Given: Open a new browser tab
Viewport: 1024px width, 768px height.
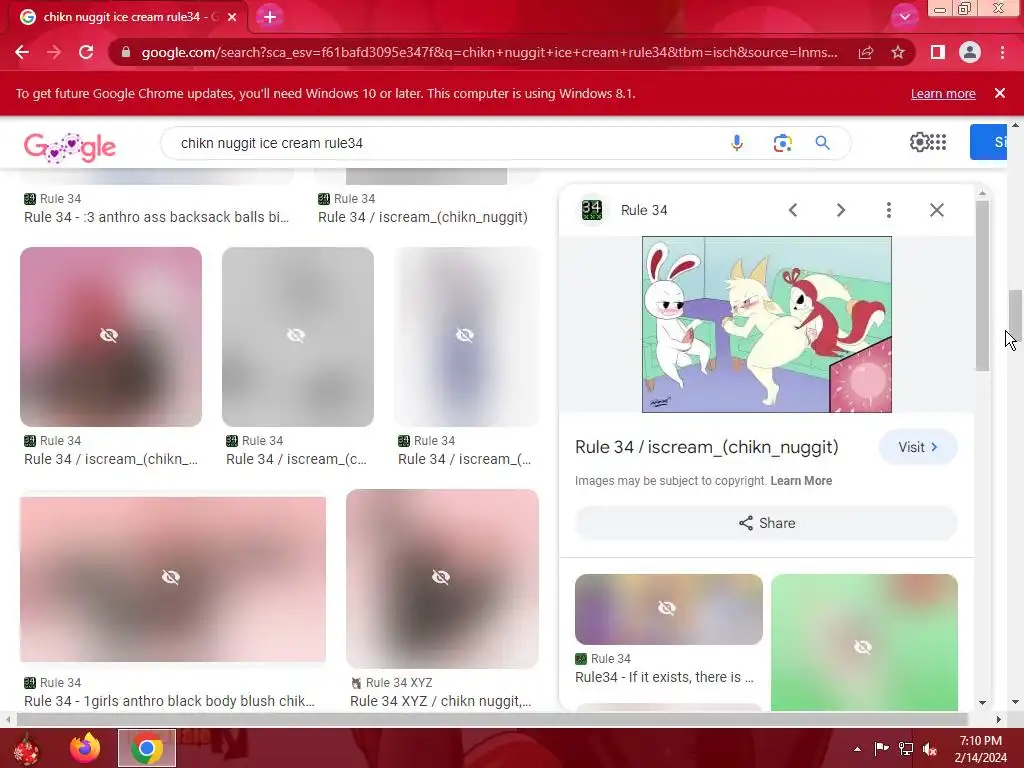Looking at the screenshot, I should coord(270,17).
